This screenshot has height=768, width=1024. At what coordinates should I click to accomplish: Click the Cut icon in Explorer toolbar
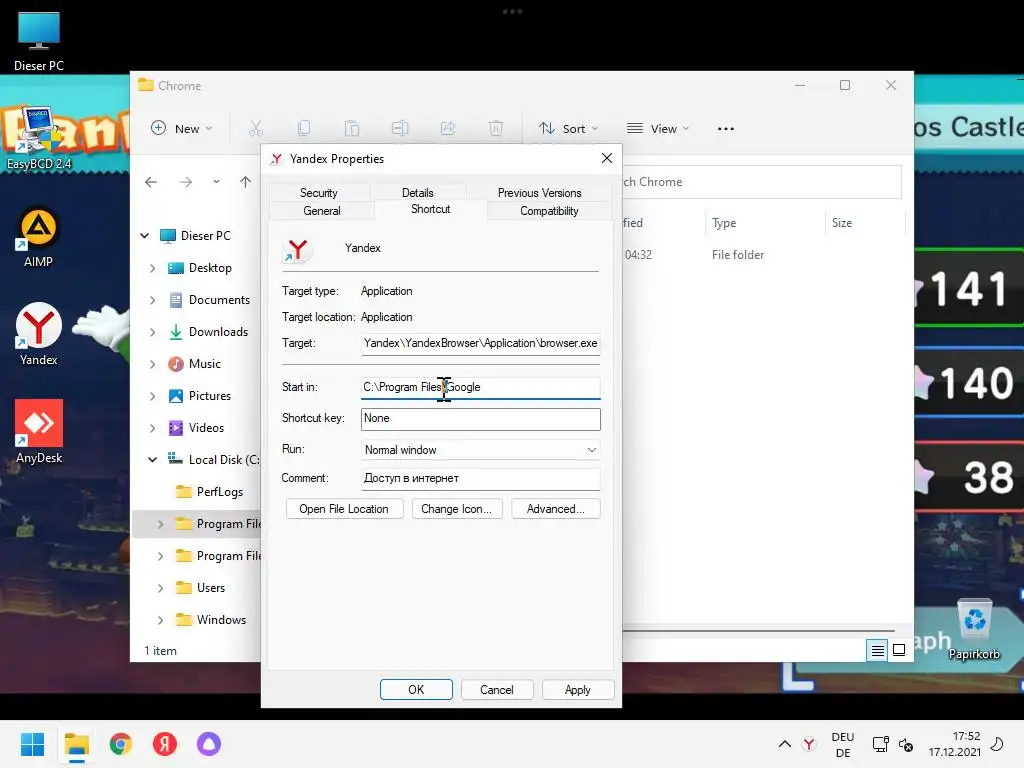(x=256, y=128)
